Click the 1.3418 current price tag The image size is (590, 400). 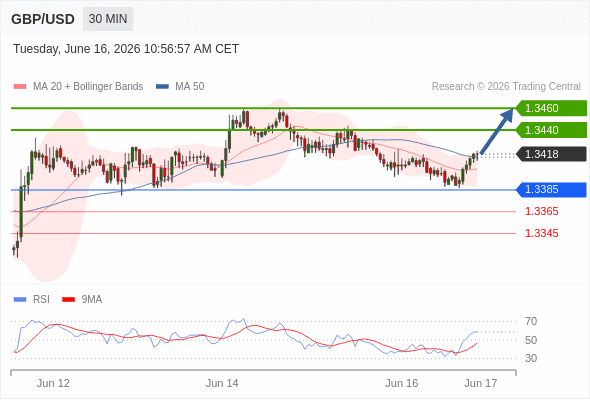pos(551,154)
